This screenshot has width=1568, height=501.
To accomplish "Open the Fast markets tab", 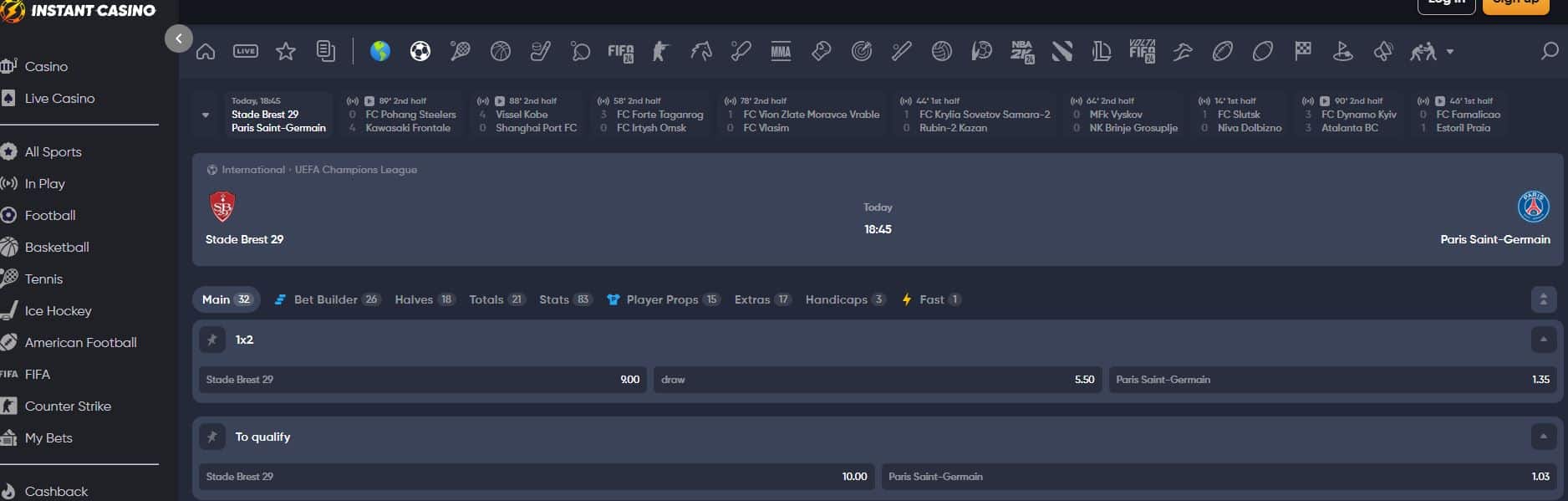I will pyautogui.click(x=931, y=299).
